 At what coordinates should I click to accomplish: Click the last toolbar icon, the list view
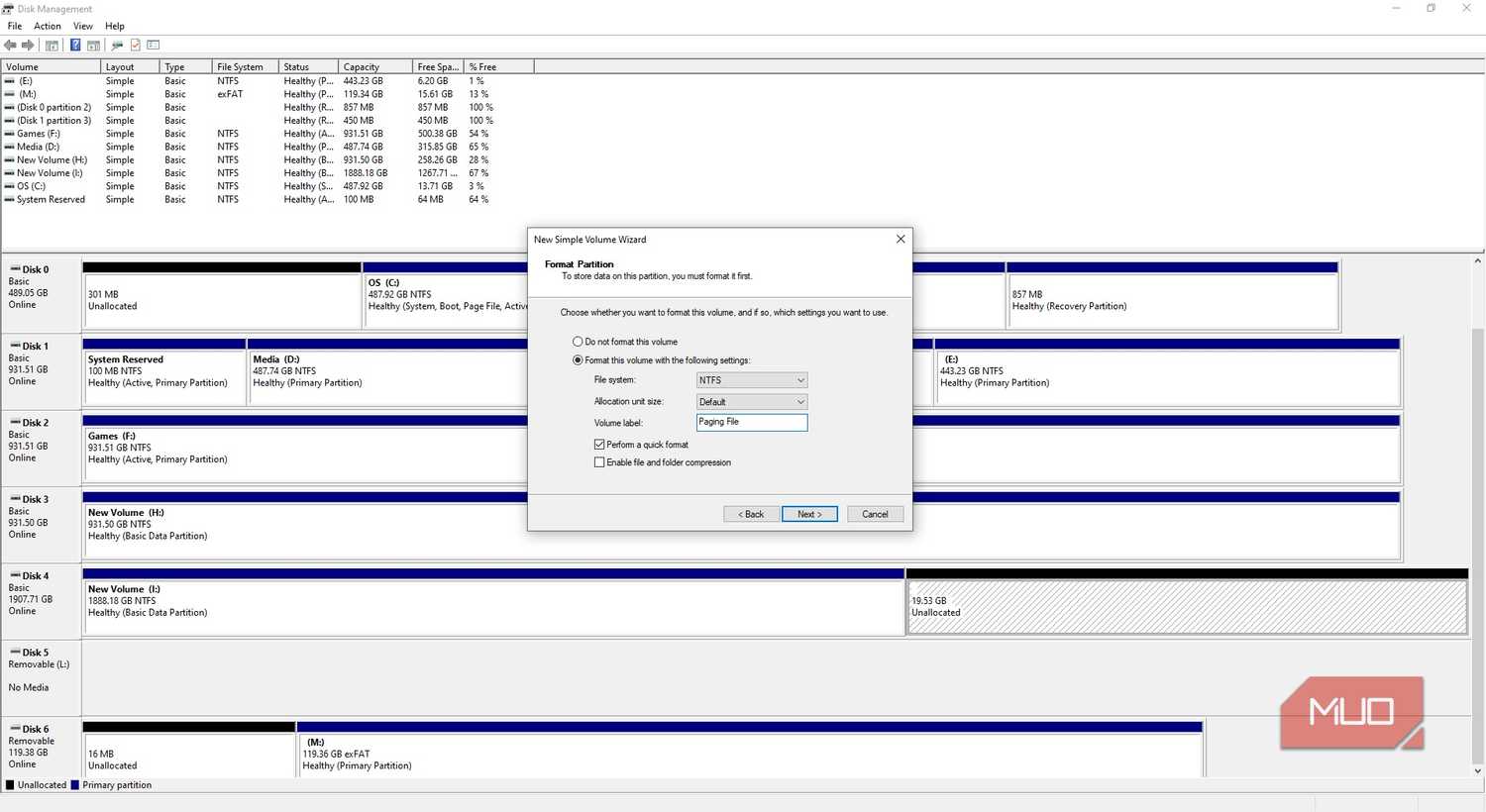pos(154,46)
